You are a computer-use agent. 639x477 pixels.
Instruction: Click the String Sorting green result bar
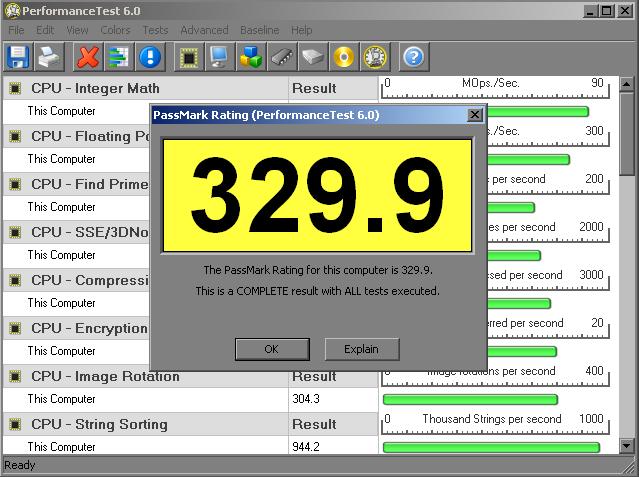coord(491,447)
